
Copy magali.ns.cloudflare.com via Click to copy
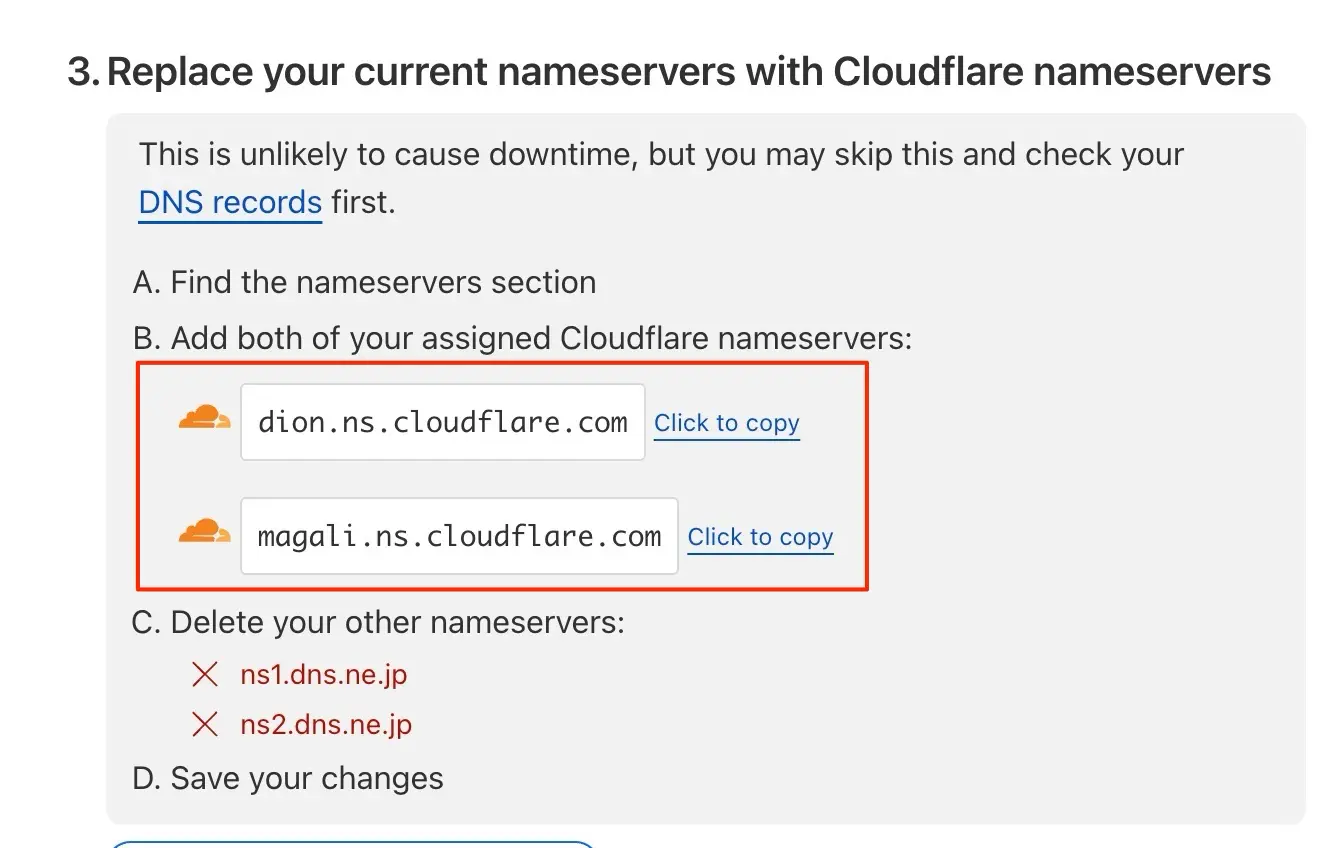coord(760,537)
